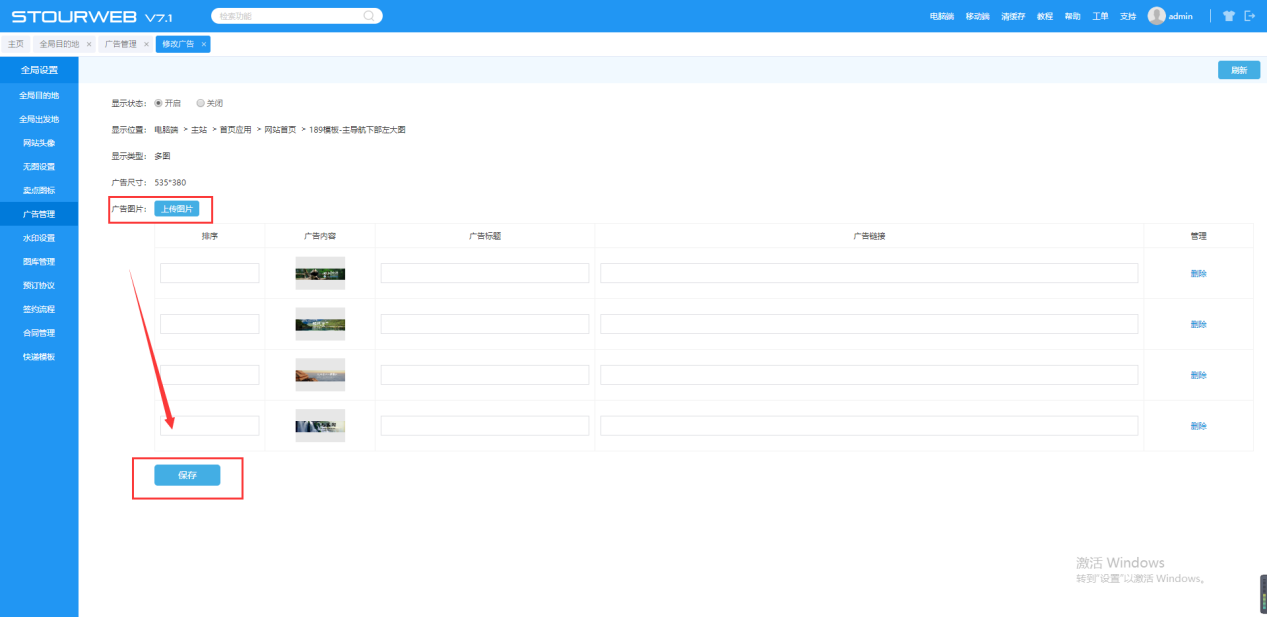Click the 清缓存 header link
Image resolution: width=1267 pixels, height=617 pixels.
click(x=1013, y=17)
